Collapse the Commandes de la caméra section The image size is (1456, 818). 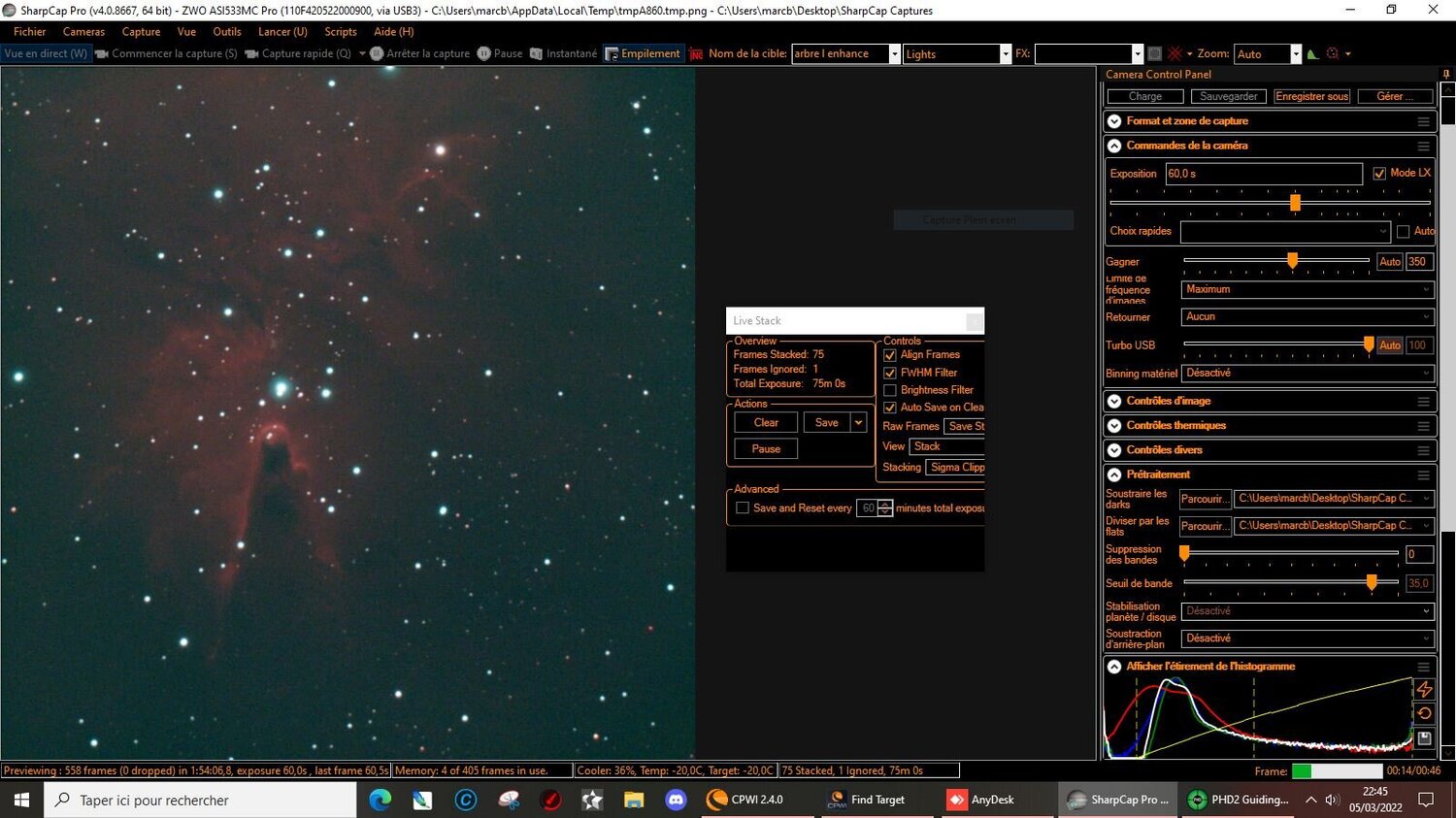(1113, 145)
